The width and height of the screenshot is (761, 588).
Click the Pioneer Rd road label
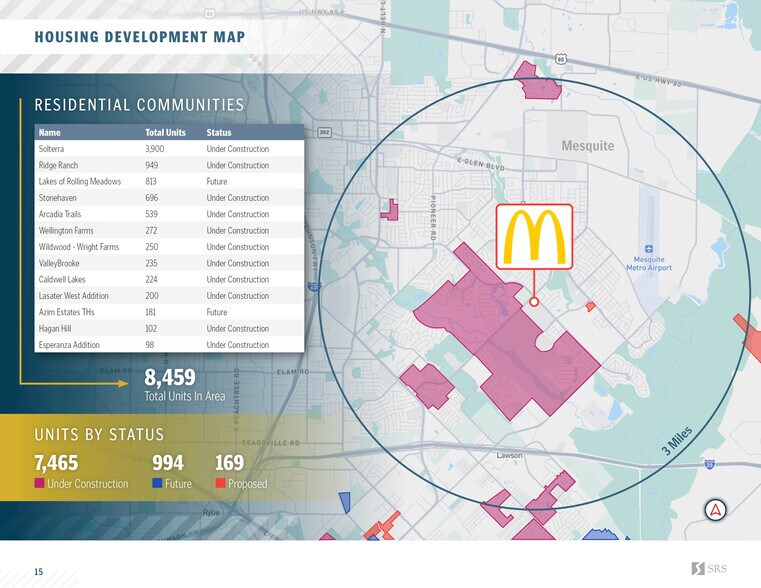[x=433, y=218]
